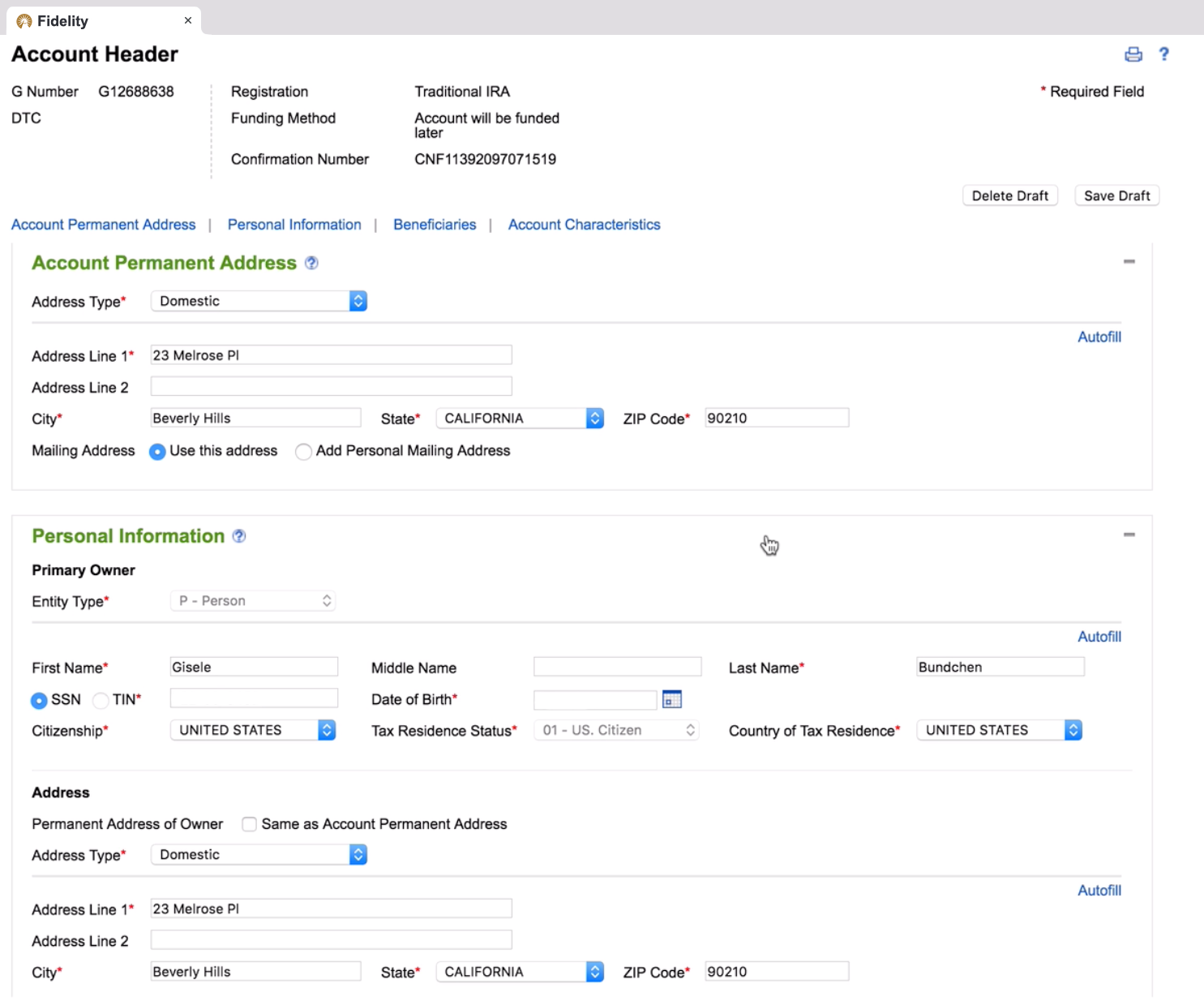Click the Middle Name field
Image resolution: width=1204 pixels, height=1005 pixels.
click(x=618, y=667)
